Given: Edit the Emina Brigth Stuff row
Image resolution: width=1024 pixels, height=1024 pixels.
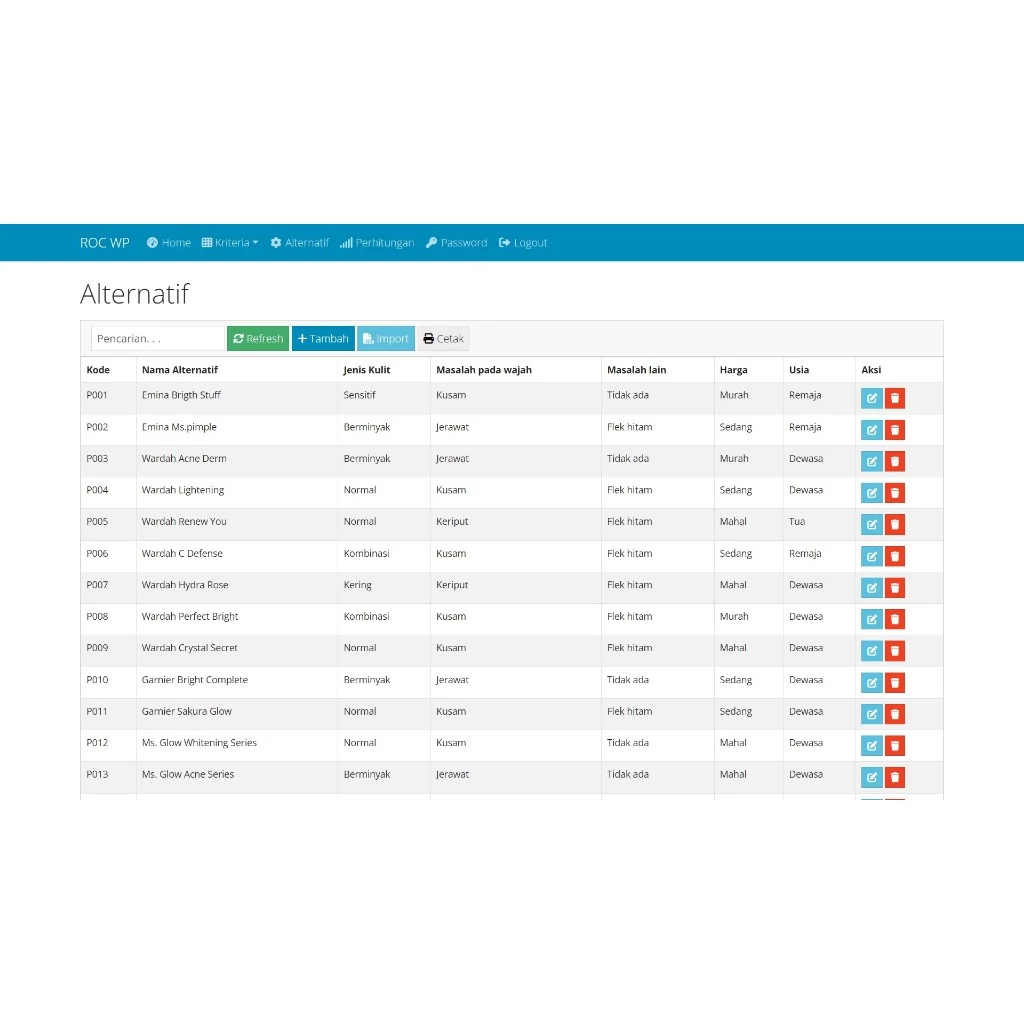Looking at the screenshot, I should point(871,398).
